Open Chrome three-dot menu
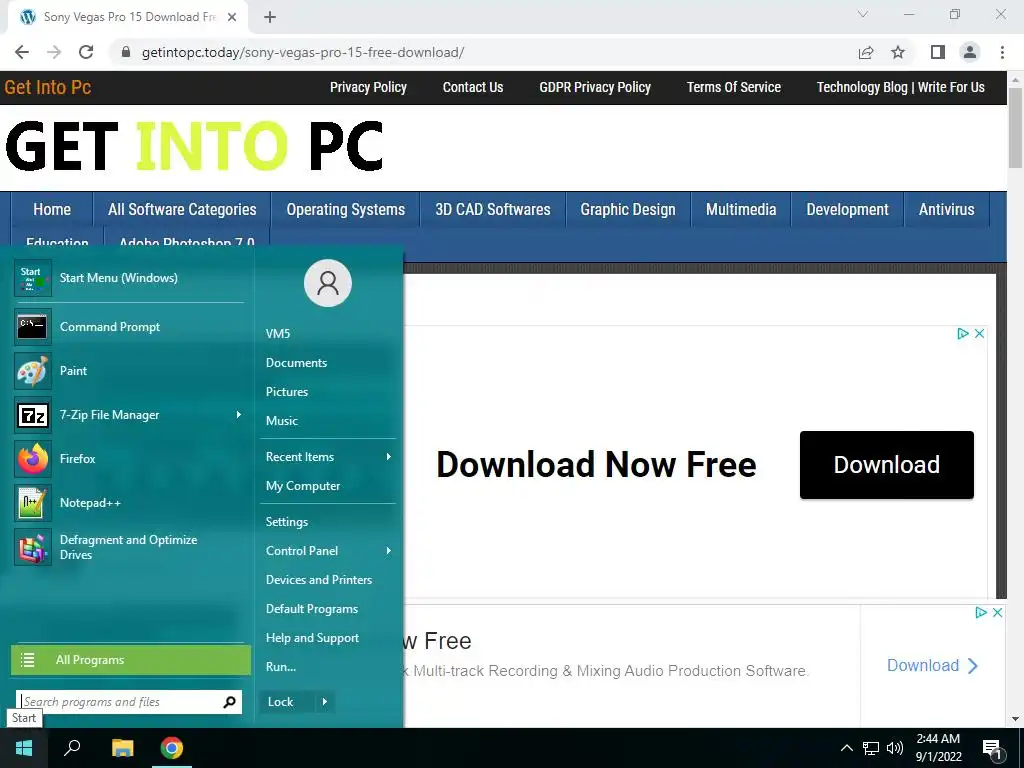This screenshot has width=1024, height=768. (x=1002, y=52)
